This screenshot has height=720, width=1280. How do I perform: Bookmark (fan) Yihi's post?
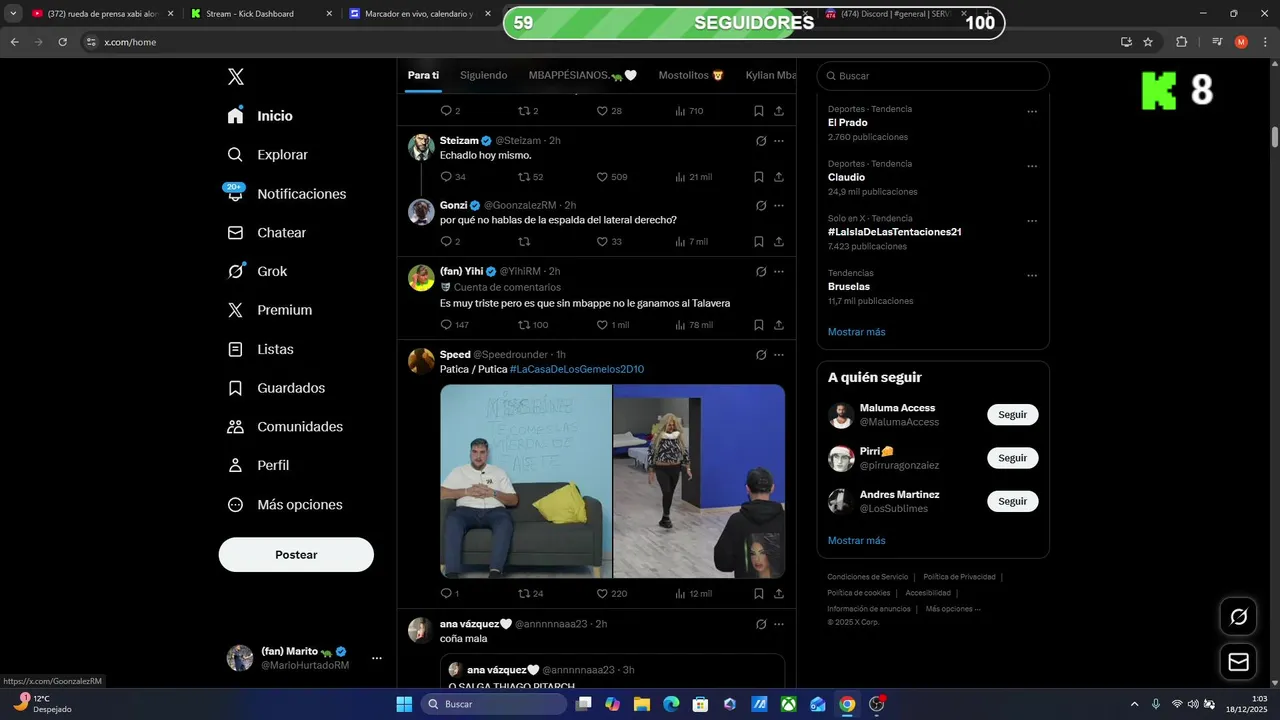pyautogui.click(x=759, y=325)
